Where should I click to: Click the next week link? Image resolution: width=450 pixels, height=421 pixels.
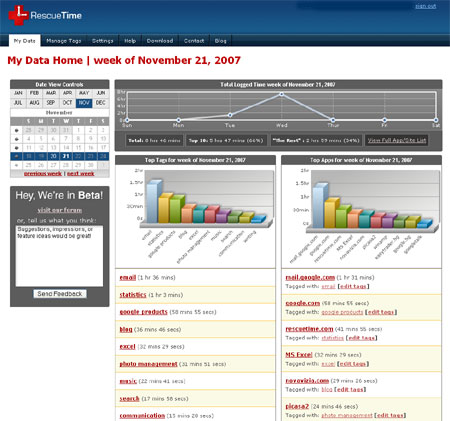coord(81,174)
